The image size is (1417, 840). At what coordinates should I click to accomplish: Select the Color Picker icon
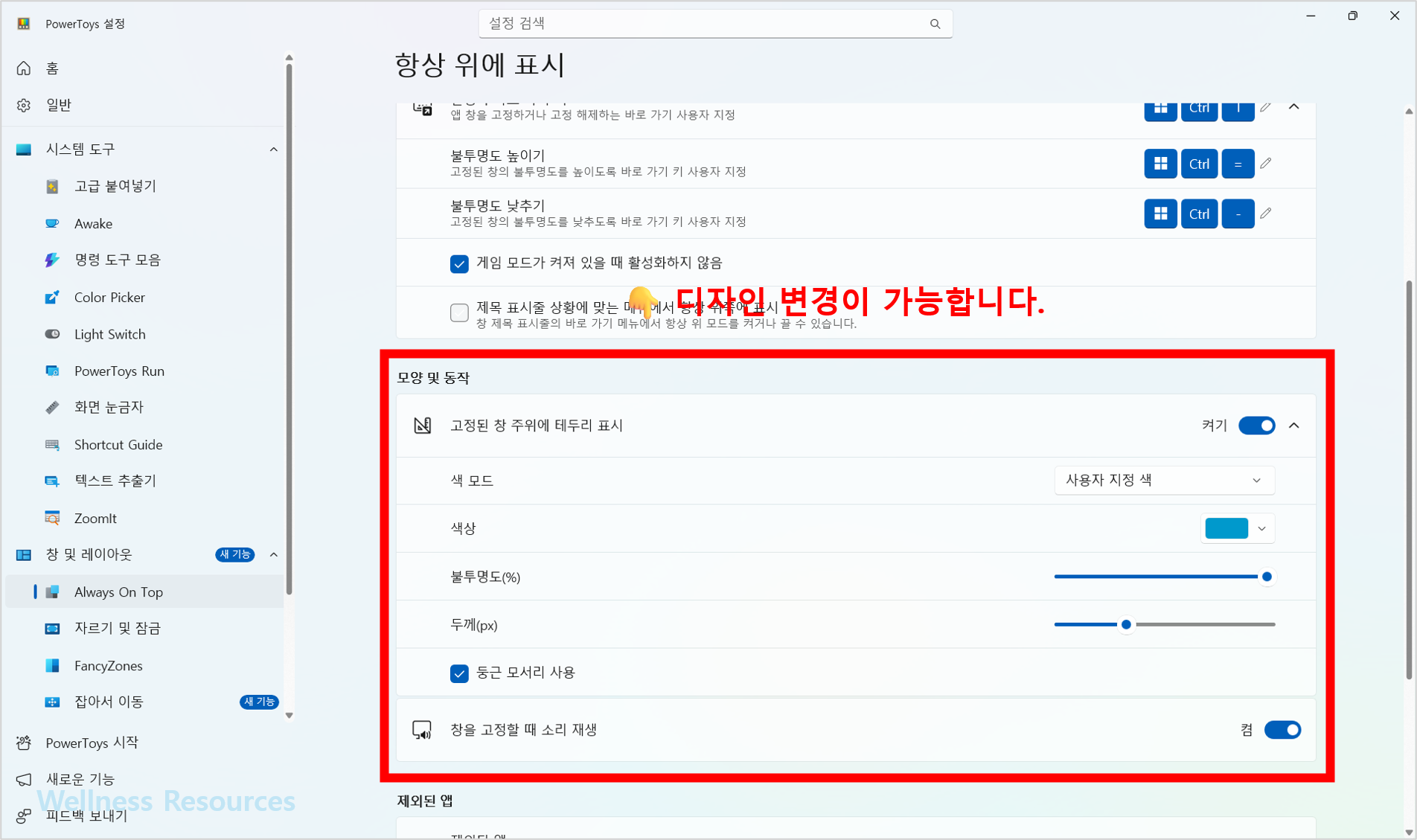[x=52, y=297]
